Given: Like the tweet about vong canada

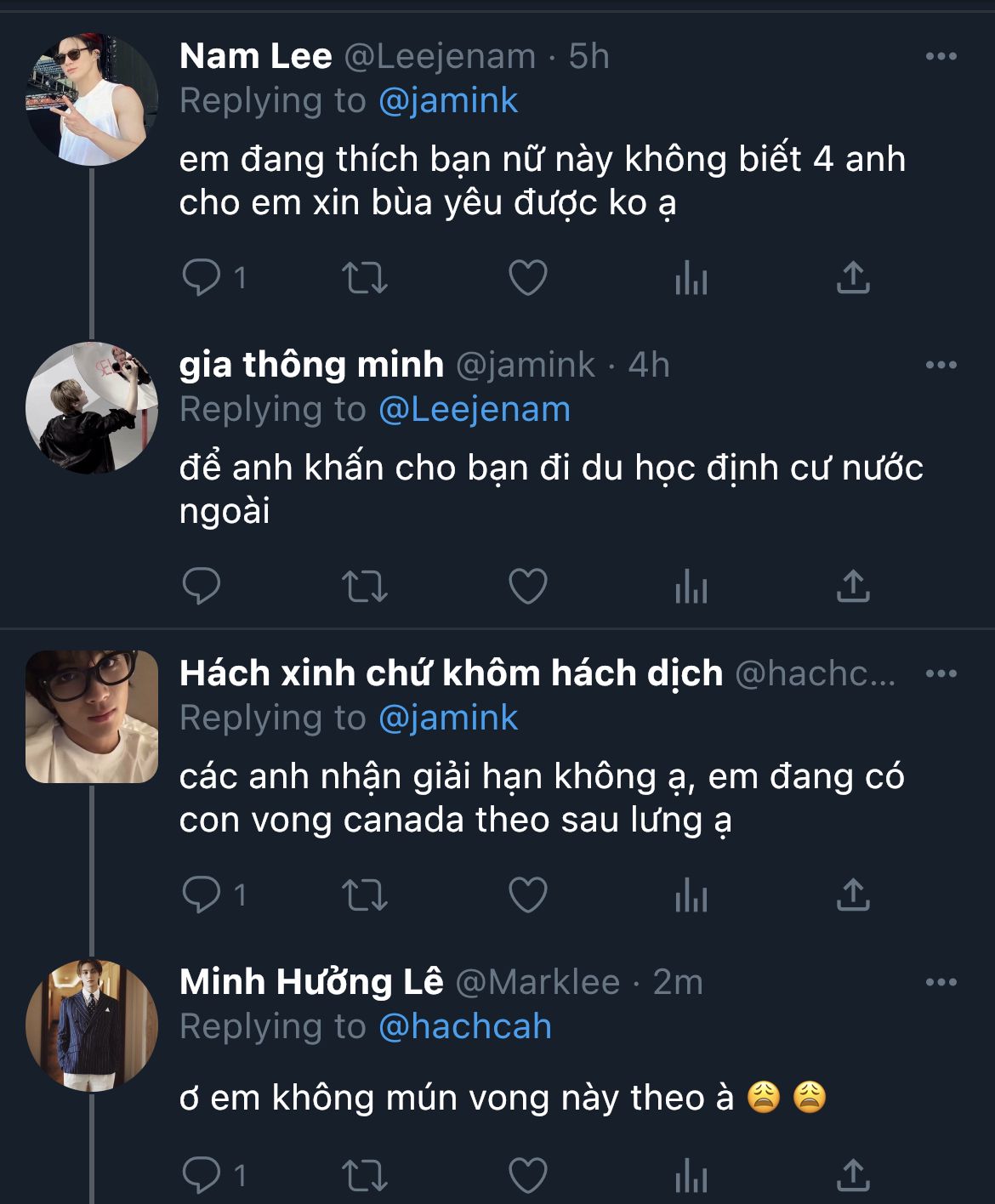Looking at the screenshot, I should (527, 894).
